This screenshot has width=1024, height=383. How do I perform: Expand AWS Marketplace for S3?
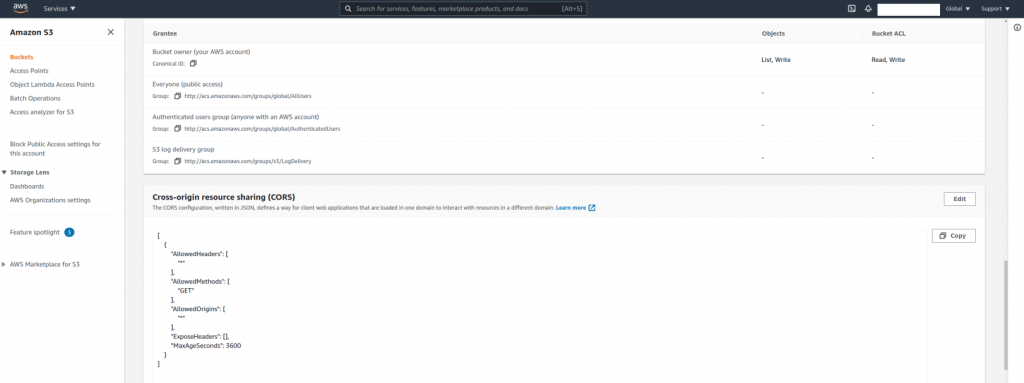click(5, 265)
